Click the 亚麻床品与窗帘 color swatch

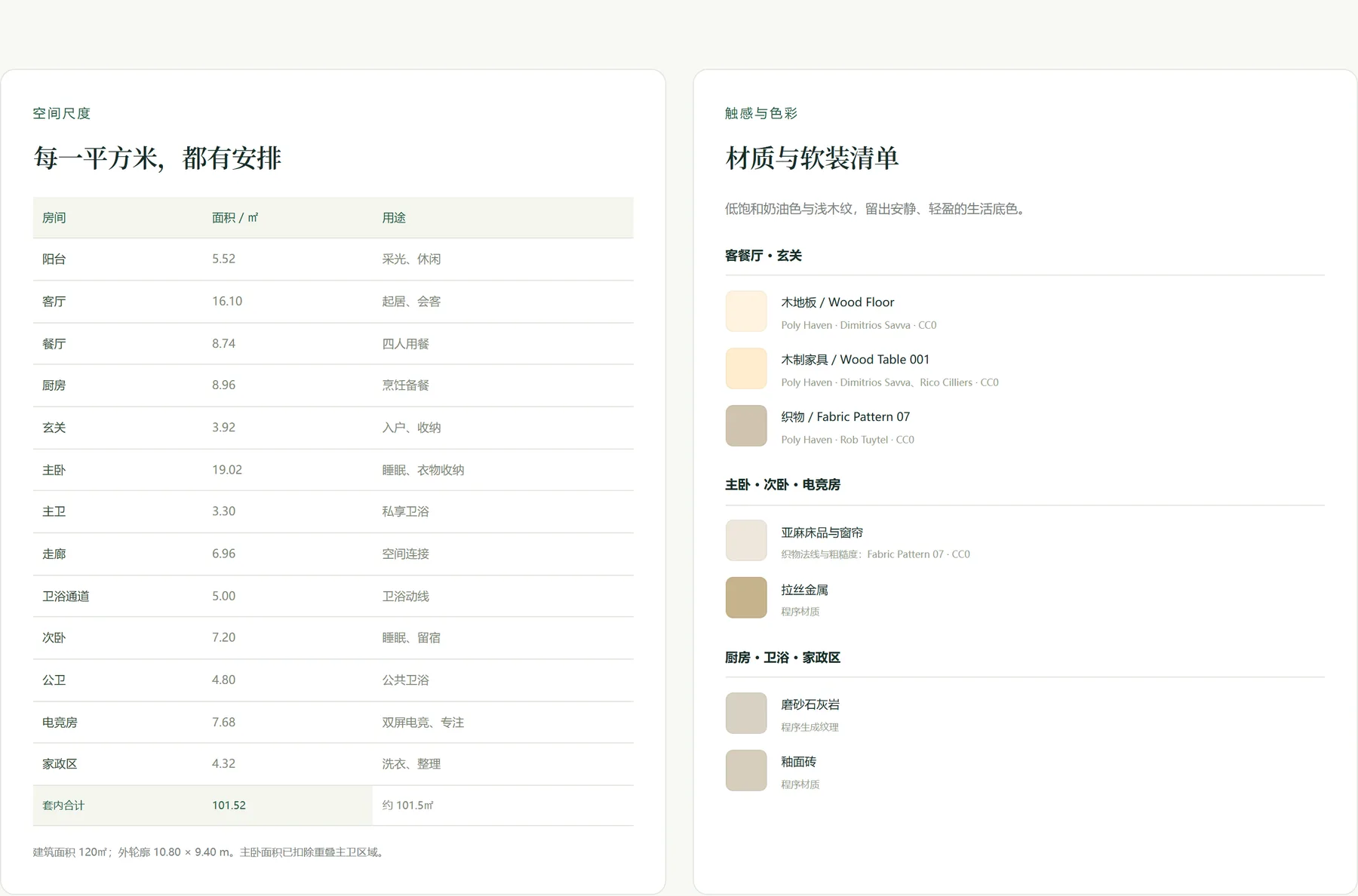coord(746,541)
